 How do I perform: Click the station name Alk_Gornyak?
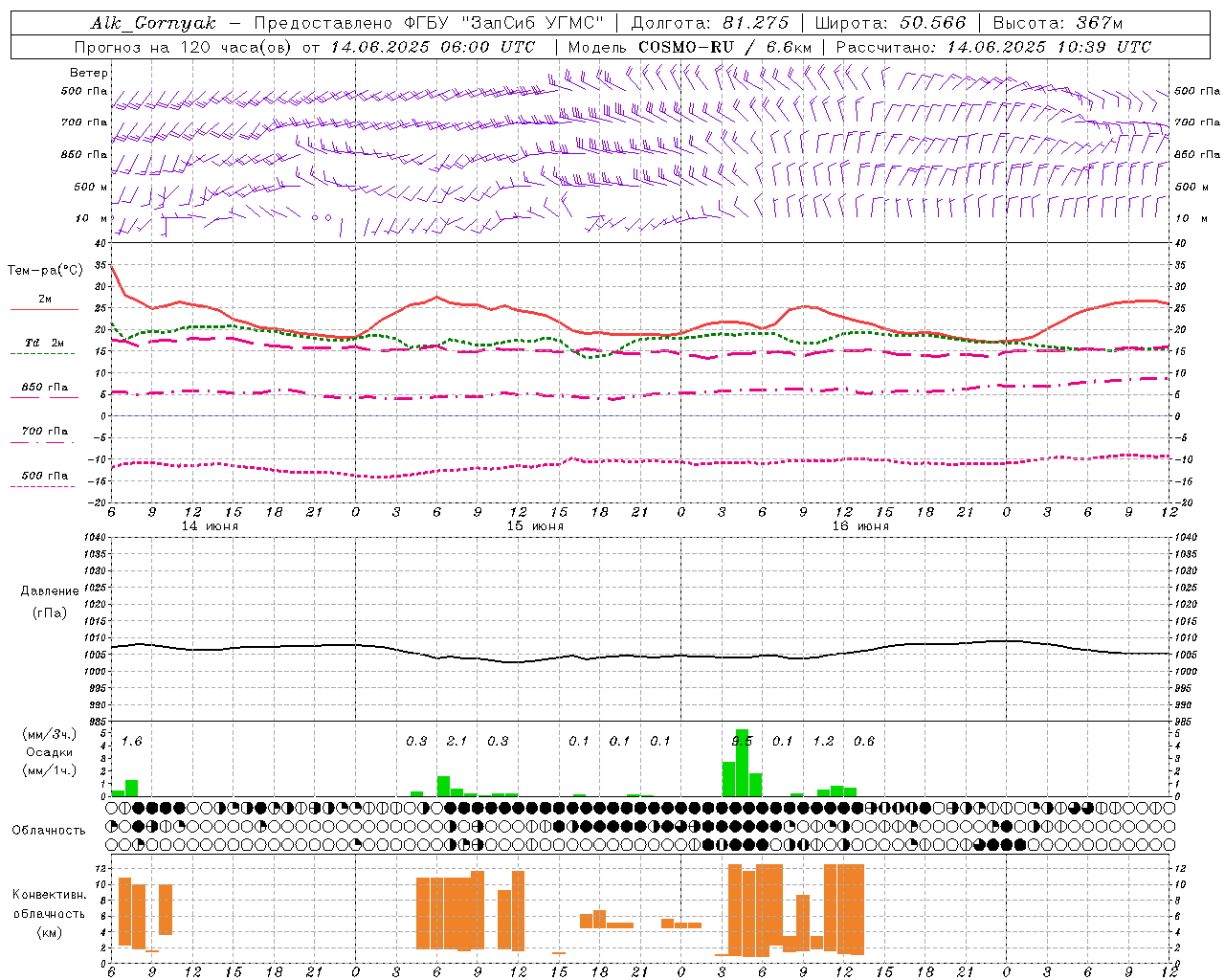tap(153, 23)
